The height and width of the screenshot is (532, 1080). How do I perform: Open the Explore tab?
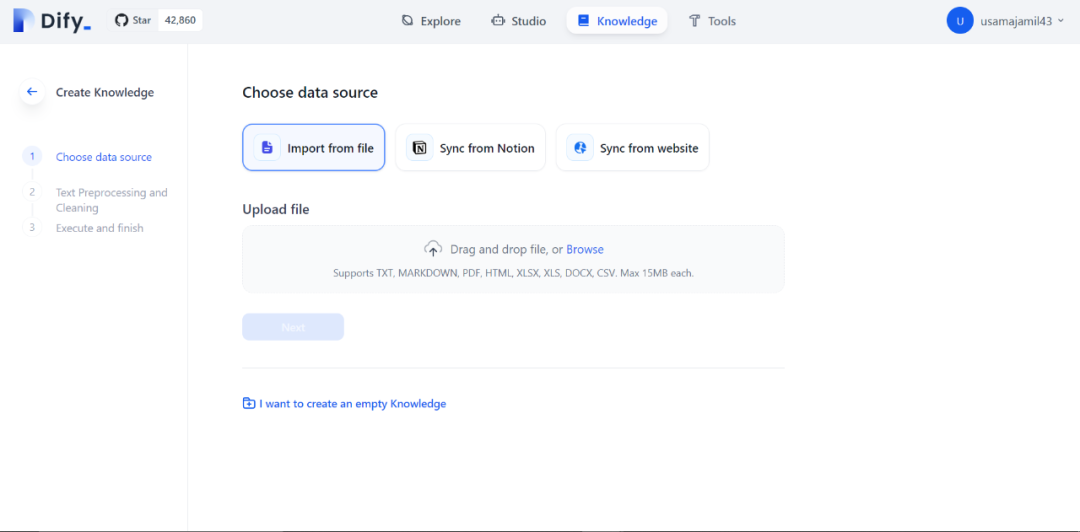pyautogui.click(x=431, y=21)
